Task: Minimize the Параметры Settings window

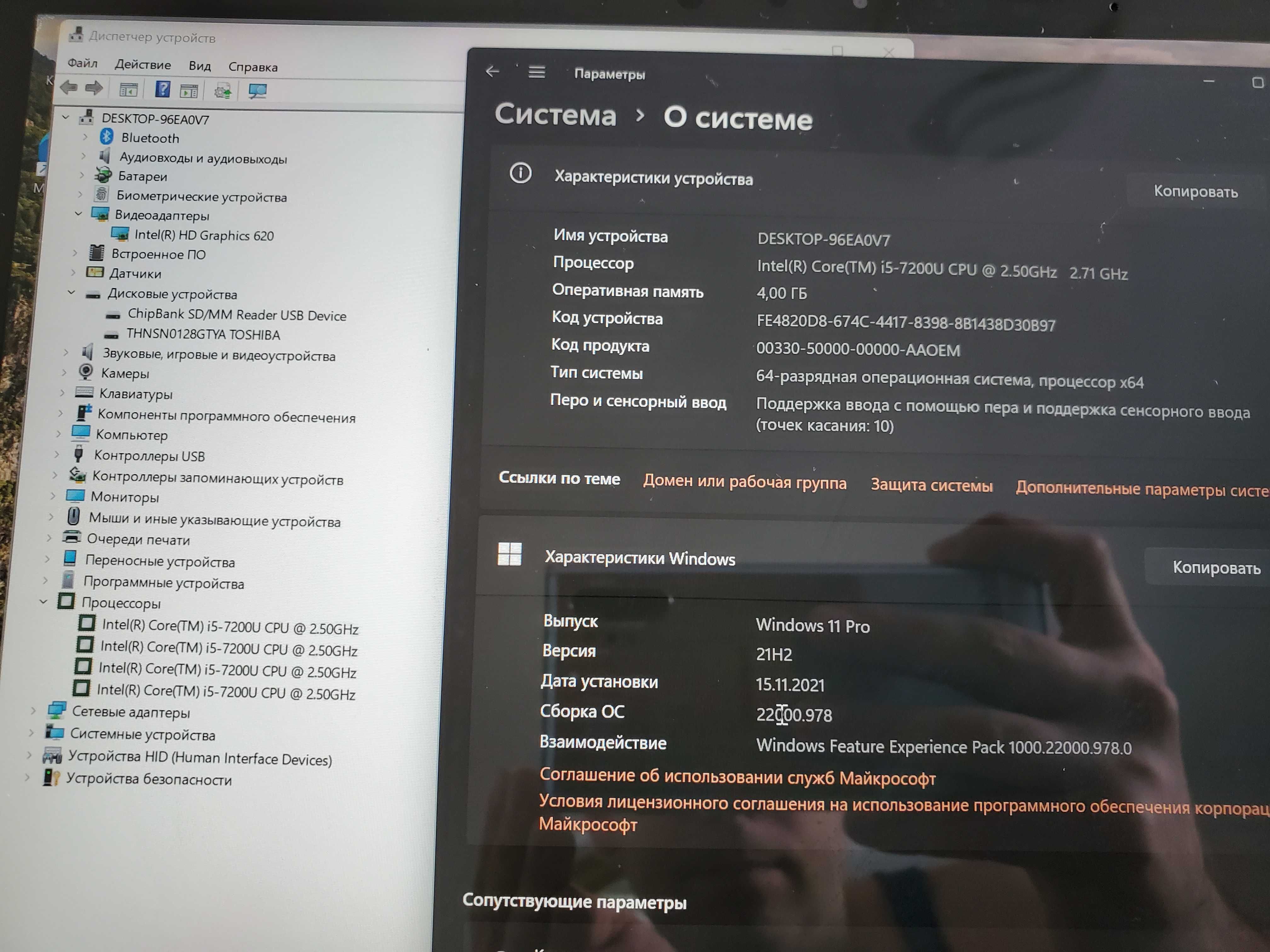Action: [x=1209, y=82]
